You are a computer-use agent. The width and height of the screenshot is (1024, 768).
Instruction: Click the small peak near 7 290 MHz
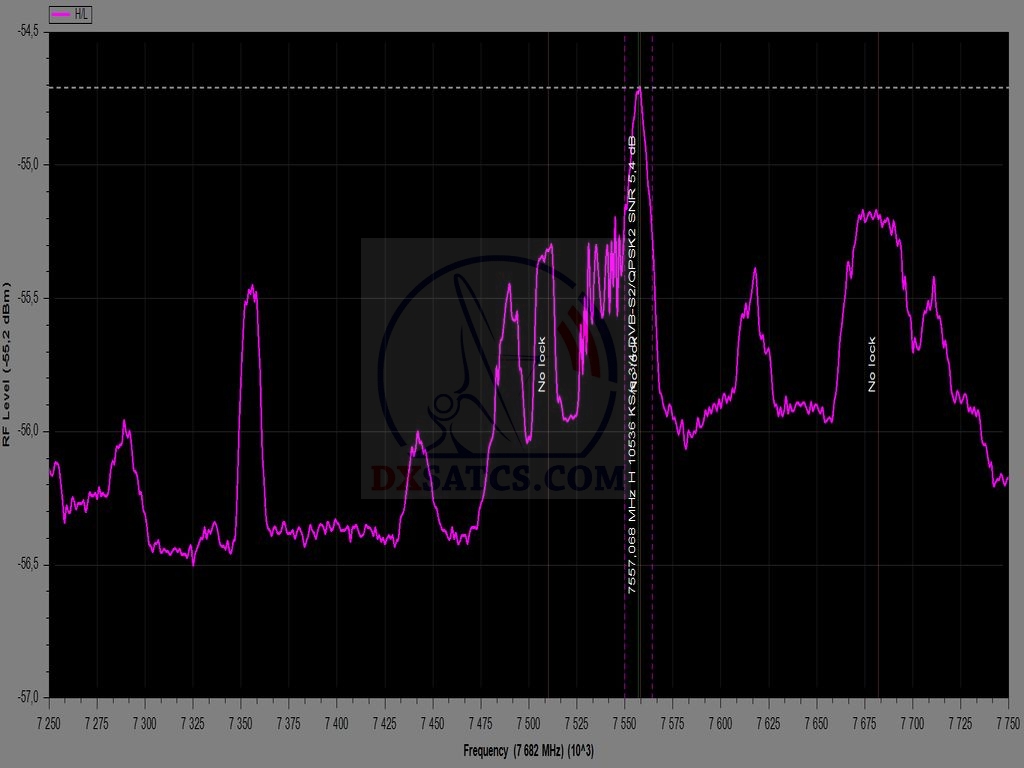tap(125, 424)
